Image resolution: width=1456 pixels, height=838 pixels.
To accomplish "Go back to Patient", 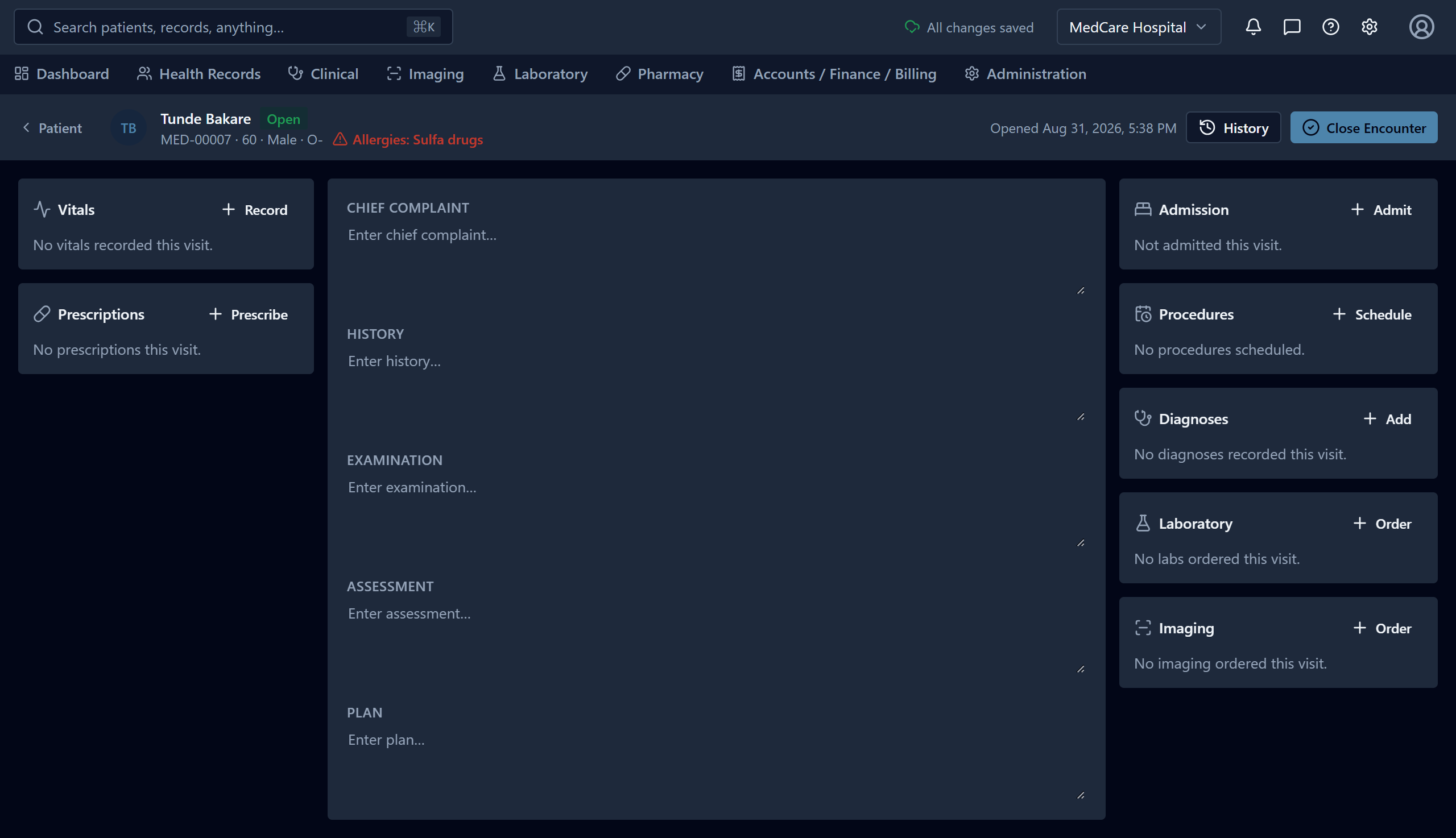I will 52,128.
